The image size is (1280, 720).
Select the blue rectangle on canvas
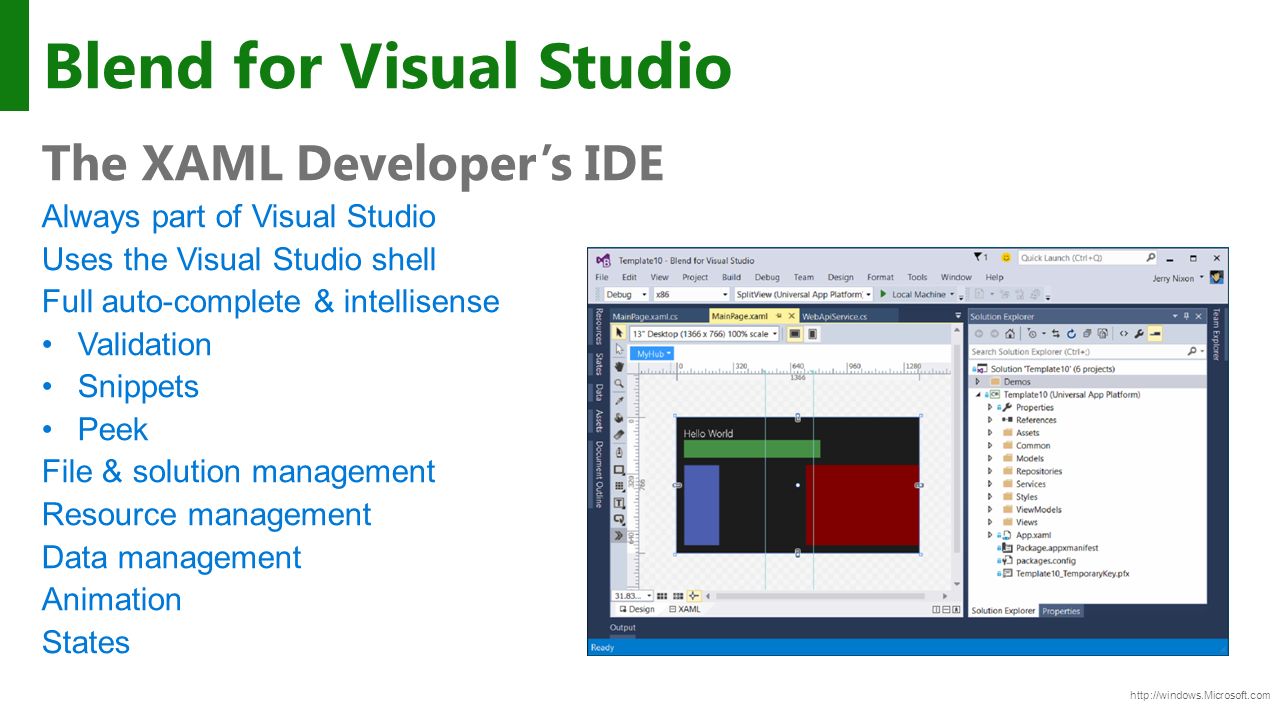(x=701, y=505)
